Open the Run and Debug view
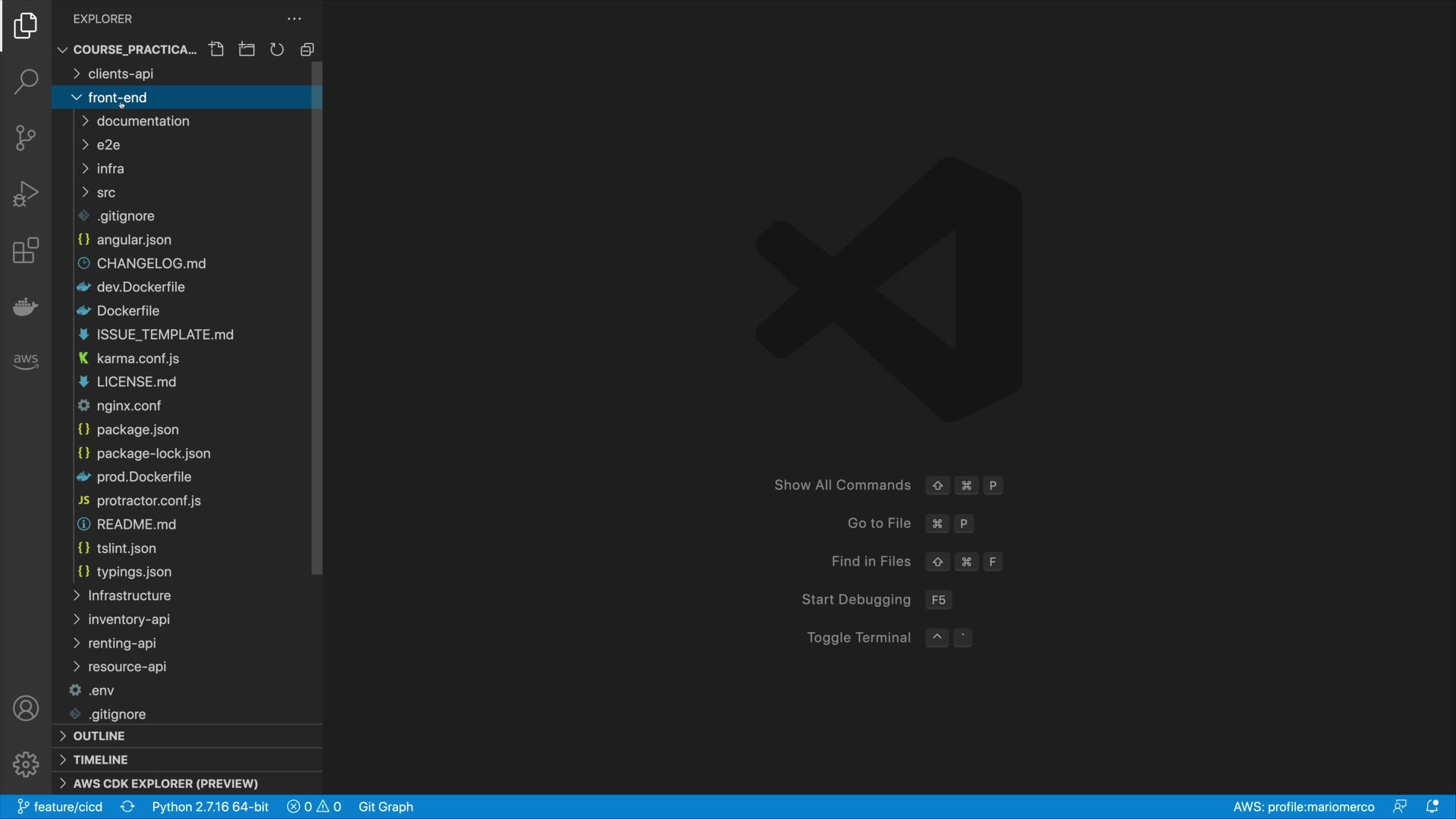Image resolution: width=1456 pixels, height=819 pixels. (26, 194)
